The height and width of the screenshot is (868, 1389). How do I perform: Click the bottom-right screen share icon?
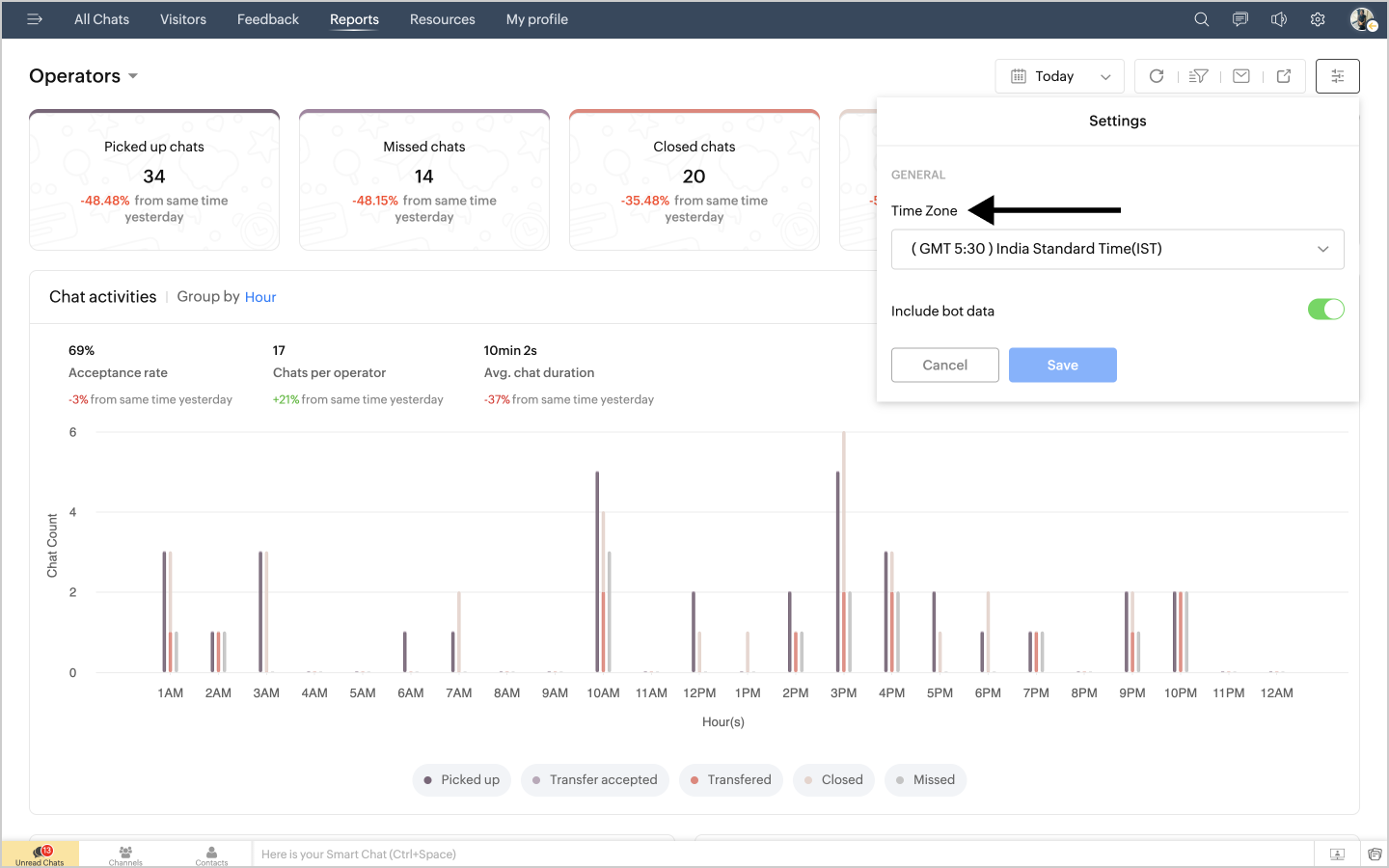[x=1337, y=854]
